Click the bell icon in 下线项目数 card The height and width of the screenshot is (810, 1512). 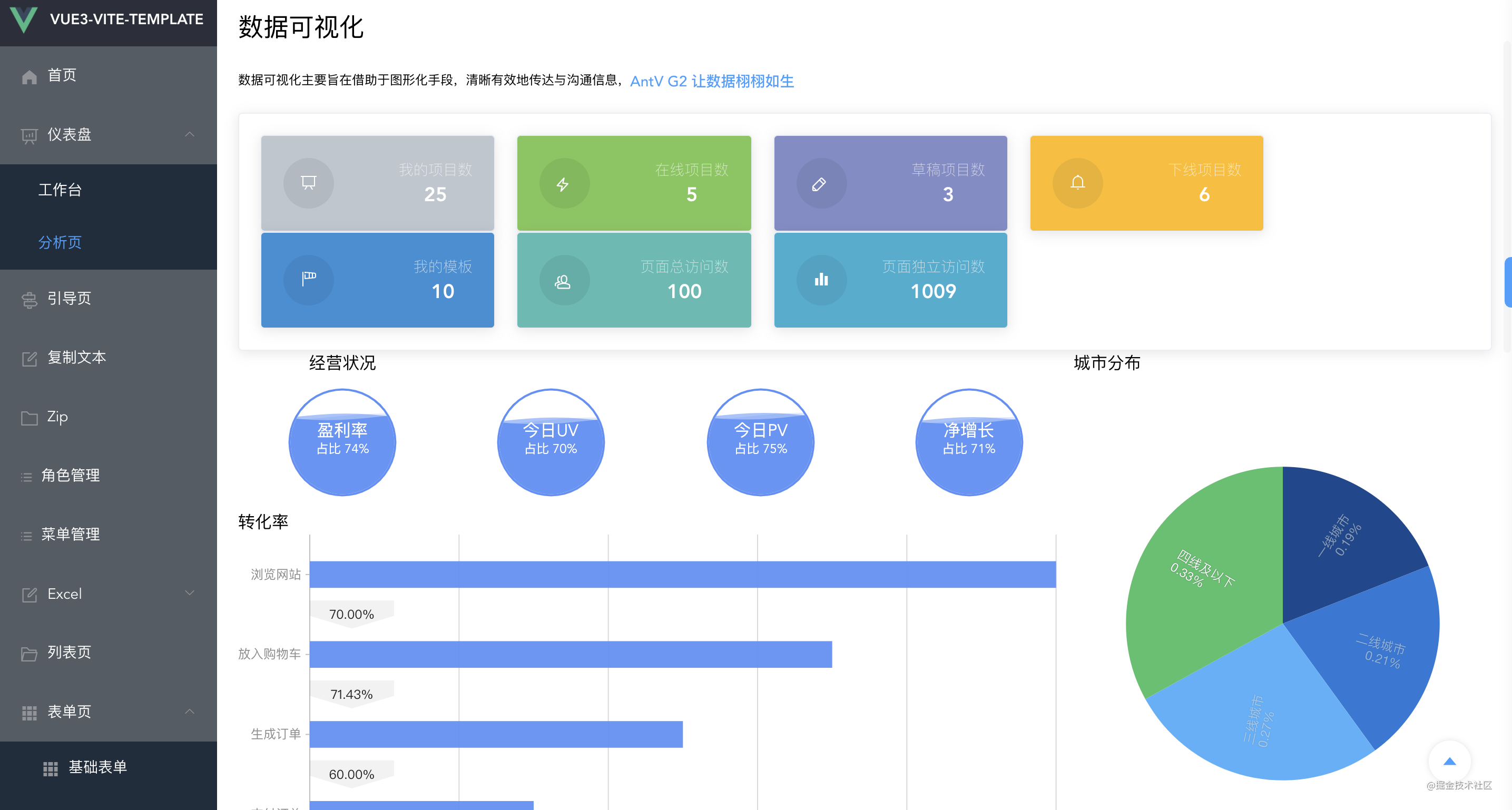[1077, 183]
